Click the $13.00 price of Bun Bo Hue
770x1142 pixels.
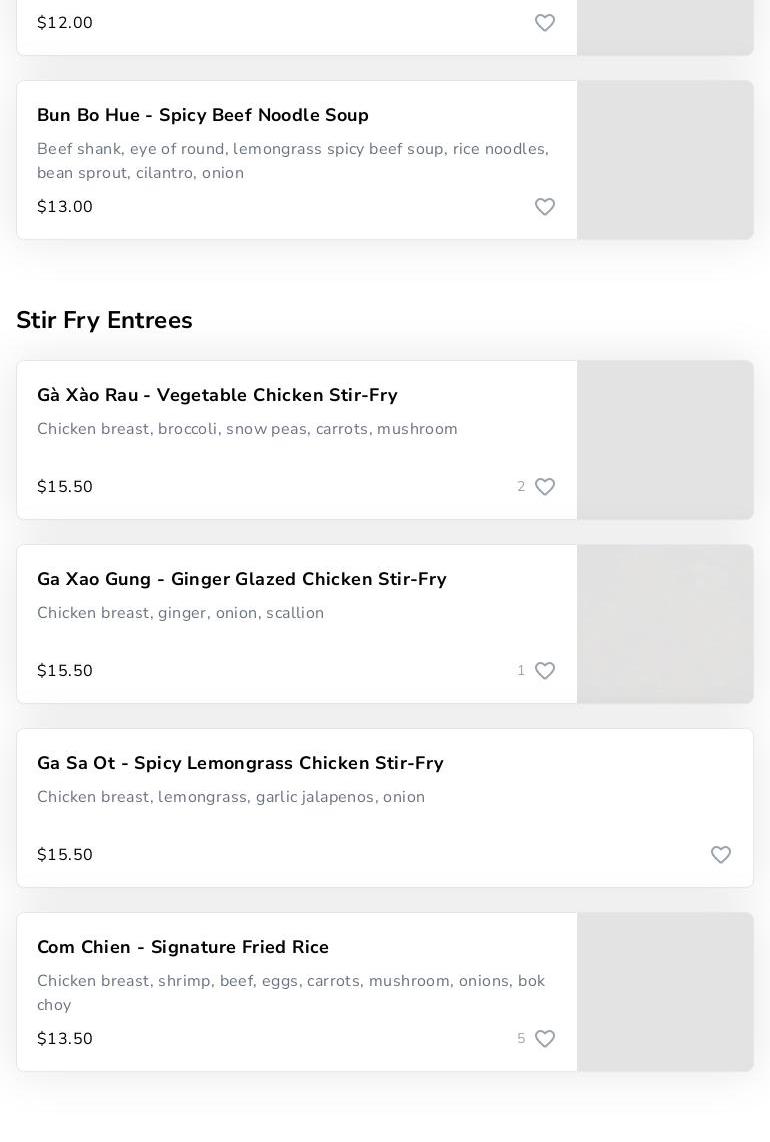pyautogui.click(x=65, y=207)
